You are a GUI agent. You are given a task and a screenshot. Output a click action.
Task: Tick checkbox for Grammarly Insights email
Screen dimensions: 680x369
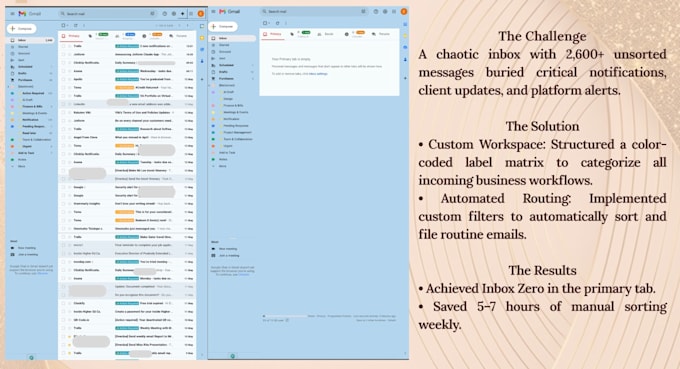(x=64, y=203)
